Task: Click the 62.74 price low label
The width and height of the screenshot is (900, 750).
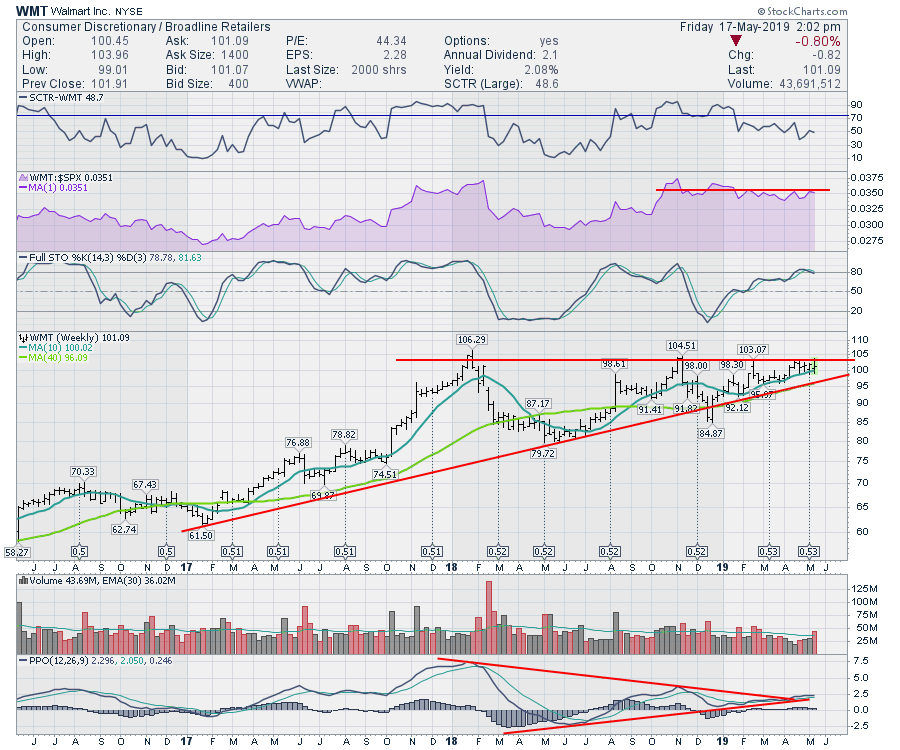Action: [124, 529]
